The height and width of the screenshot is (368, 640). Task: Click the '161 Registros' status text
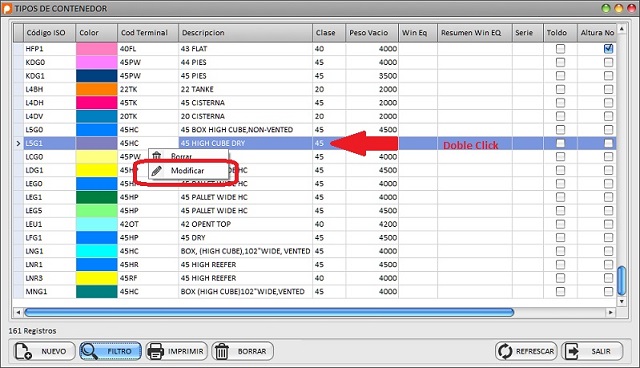tap(32, 330)
